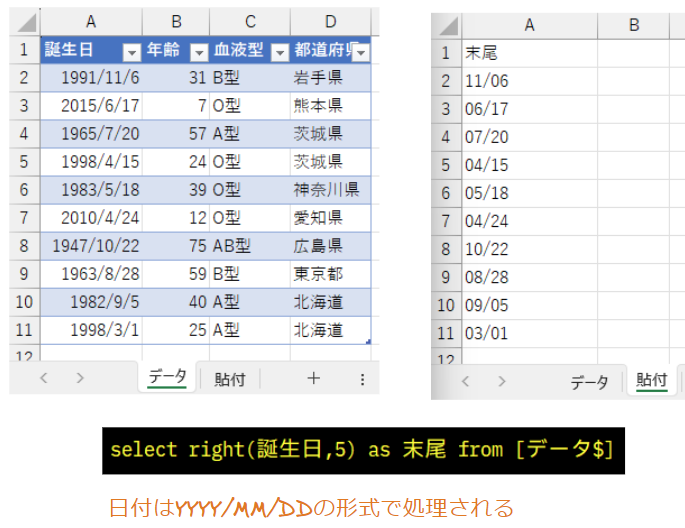Select the 東京都 cell
Screen dimensions: 685x528
click(331, 274)
